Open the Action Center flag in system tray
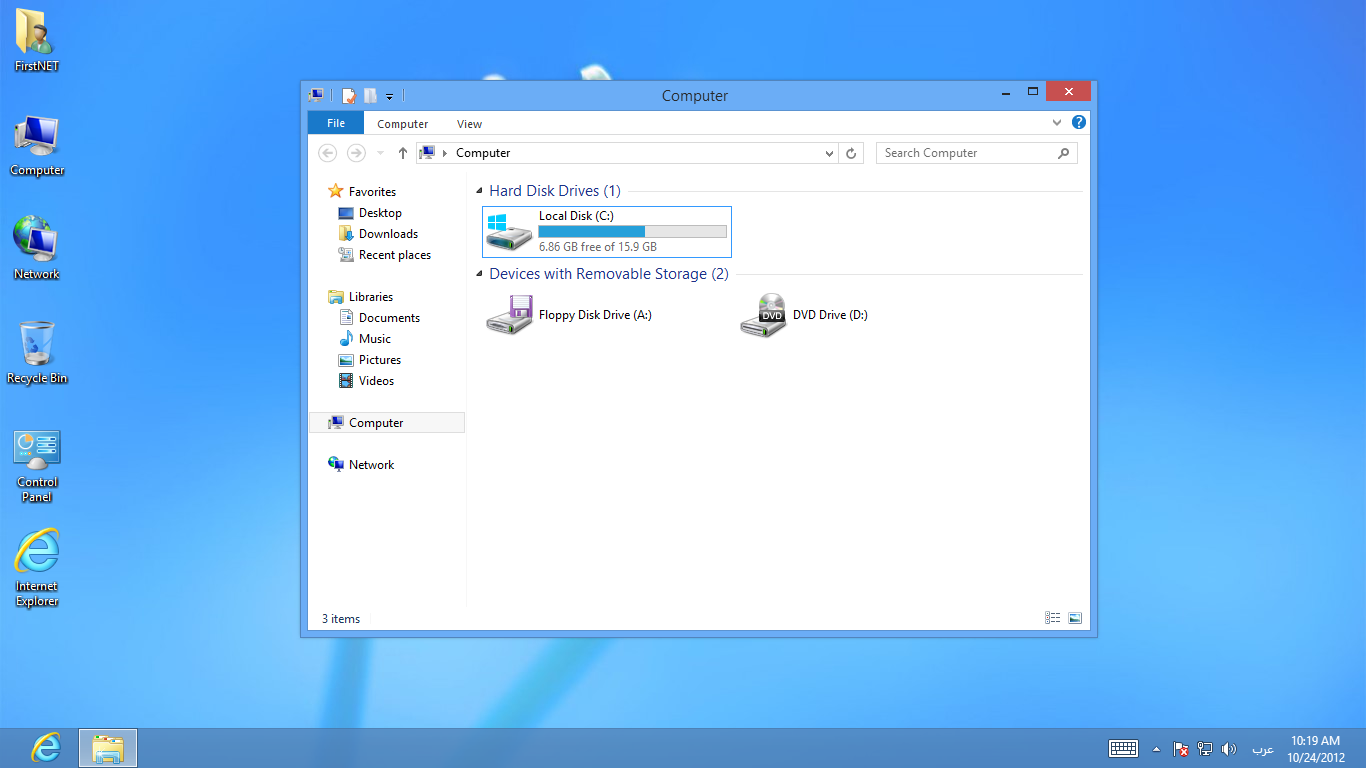The height and width of the screenshot is (768, 1366). point(1180,747)
